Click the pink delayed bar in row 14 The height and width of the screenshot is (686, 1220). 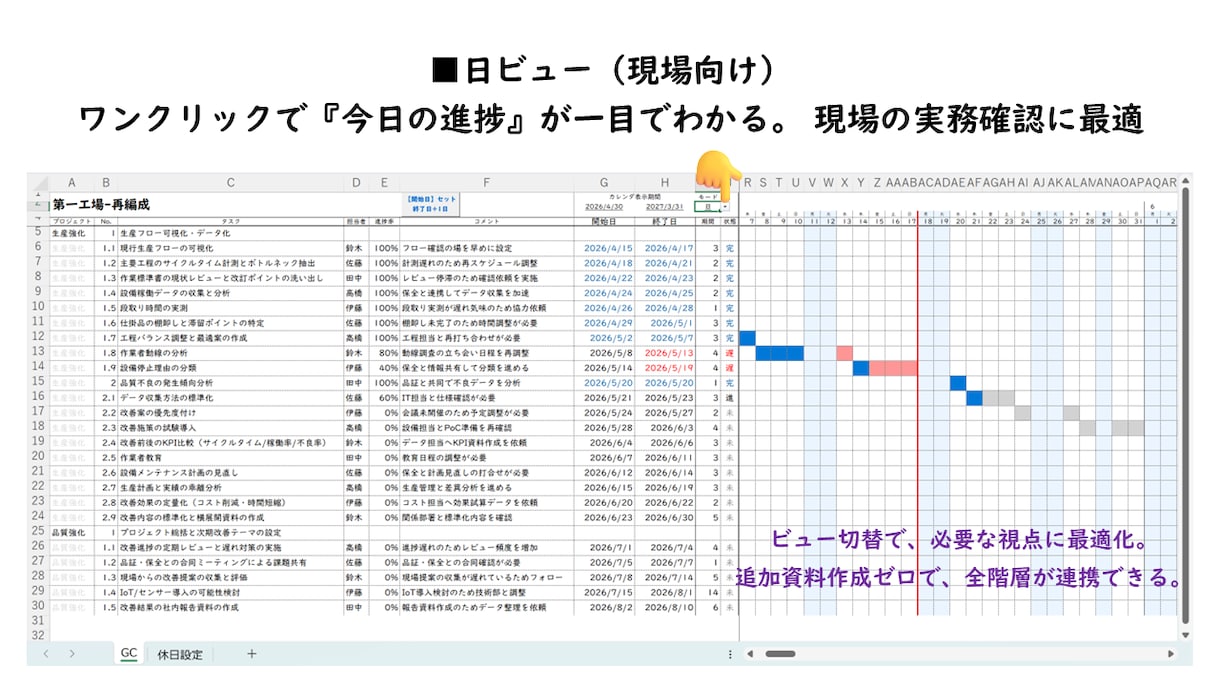[x=893, y=367]
